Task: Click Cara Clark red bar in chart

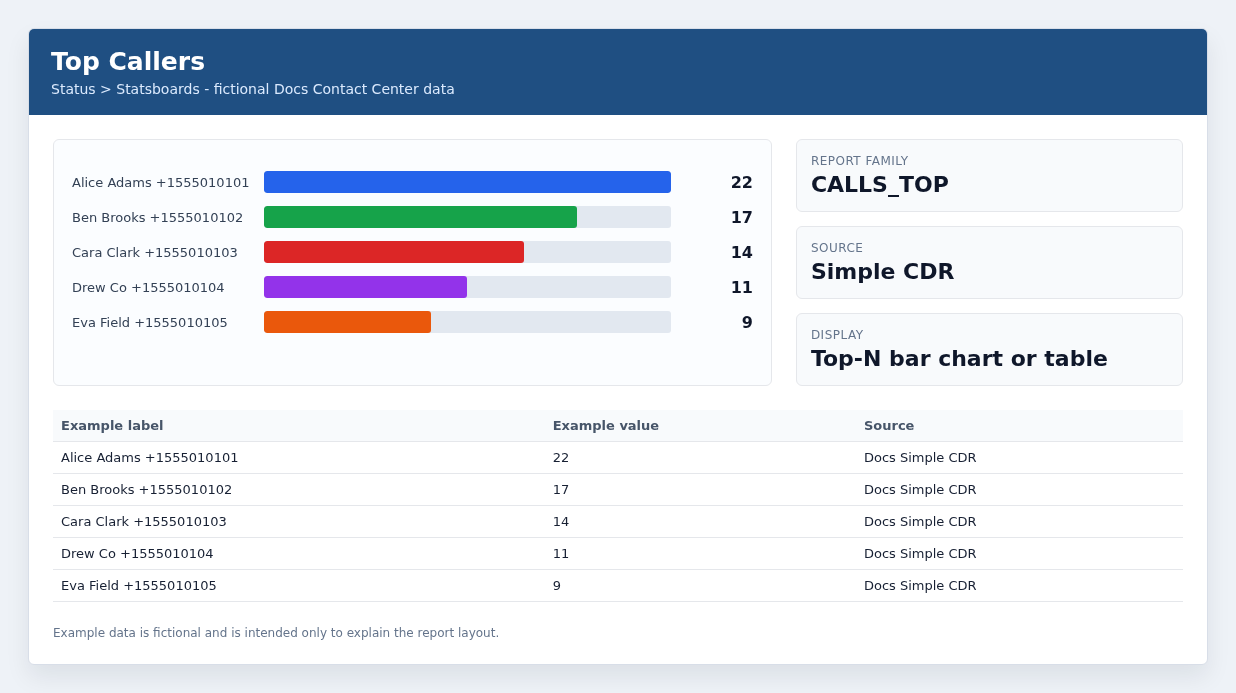Action: [394, 252]
